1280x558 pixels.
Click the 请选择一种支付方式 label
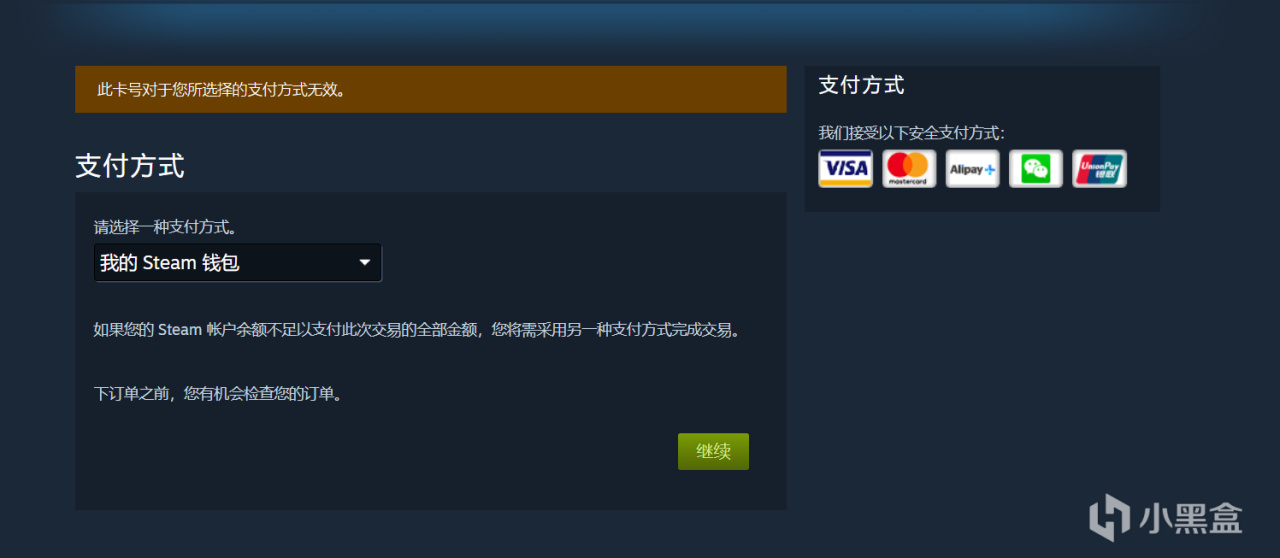(x=166, y=227)
